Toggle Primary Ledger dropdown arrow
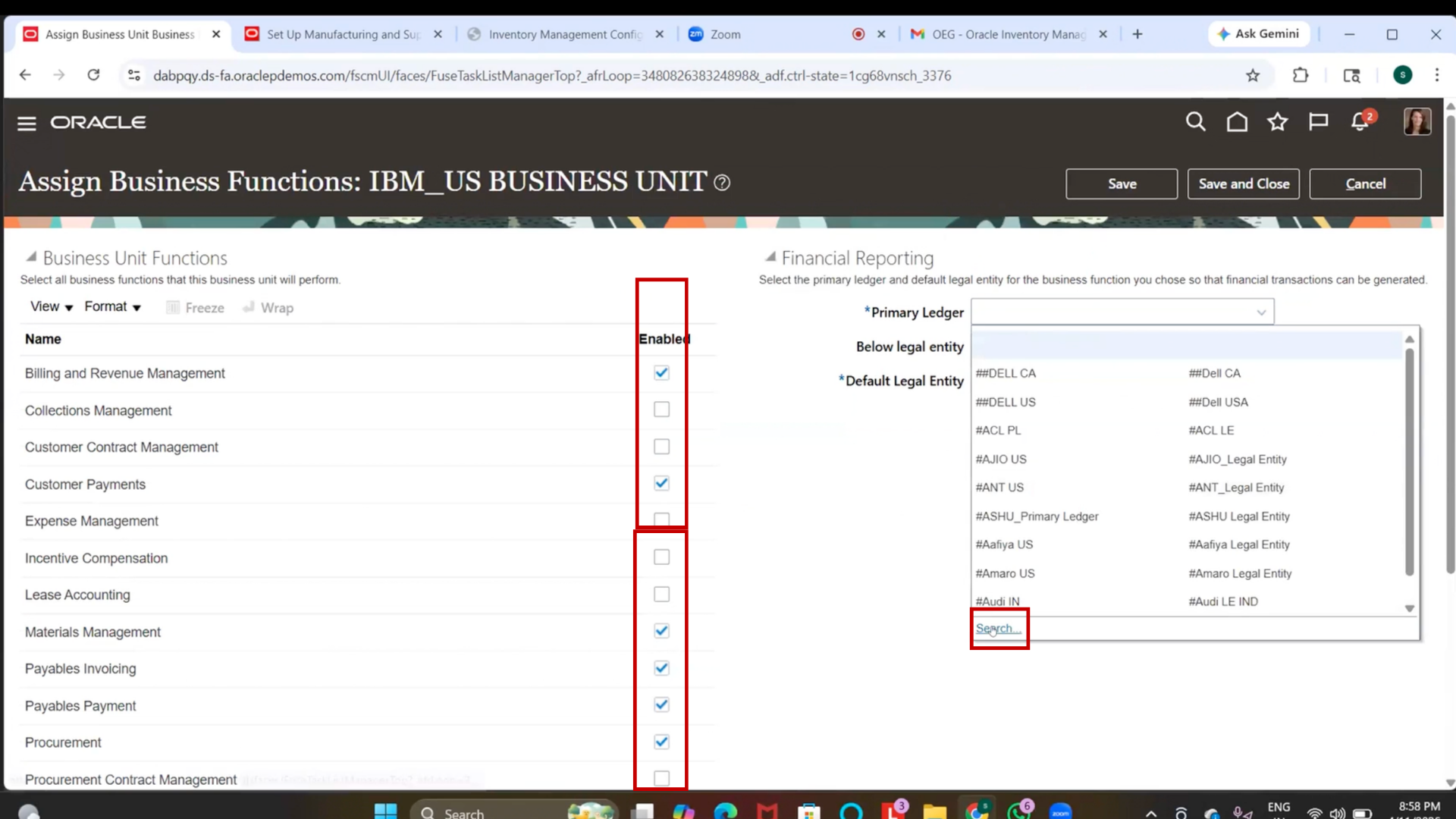Viewport: 1456px width, 819px height. pos(1261,312)
